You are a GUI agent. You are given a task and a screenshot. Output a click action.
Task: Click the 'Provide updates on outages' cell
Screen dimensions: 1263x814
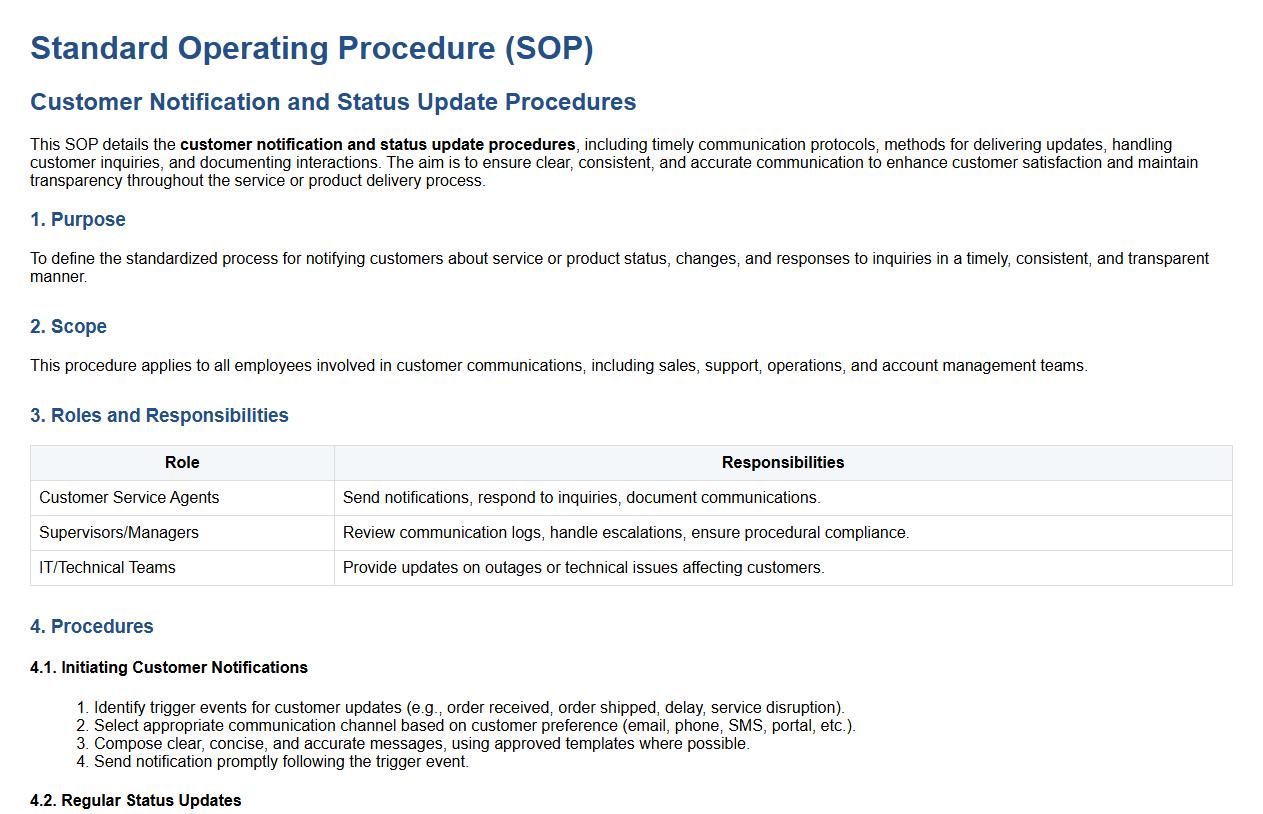coord(583,567)
